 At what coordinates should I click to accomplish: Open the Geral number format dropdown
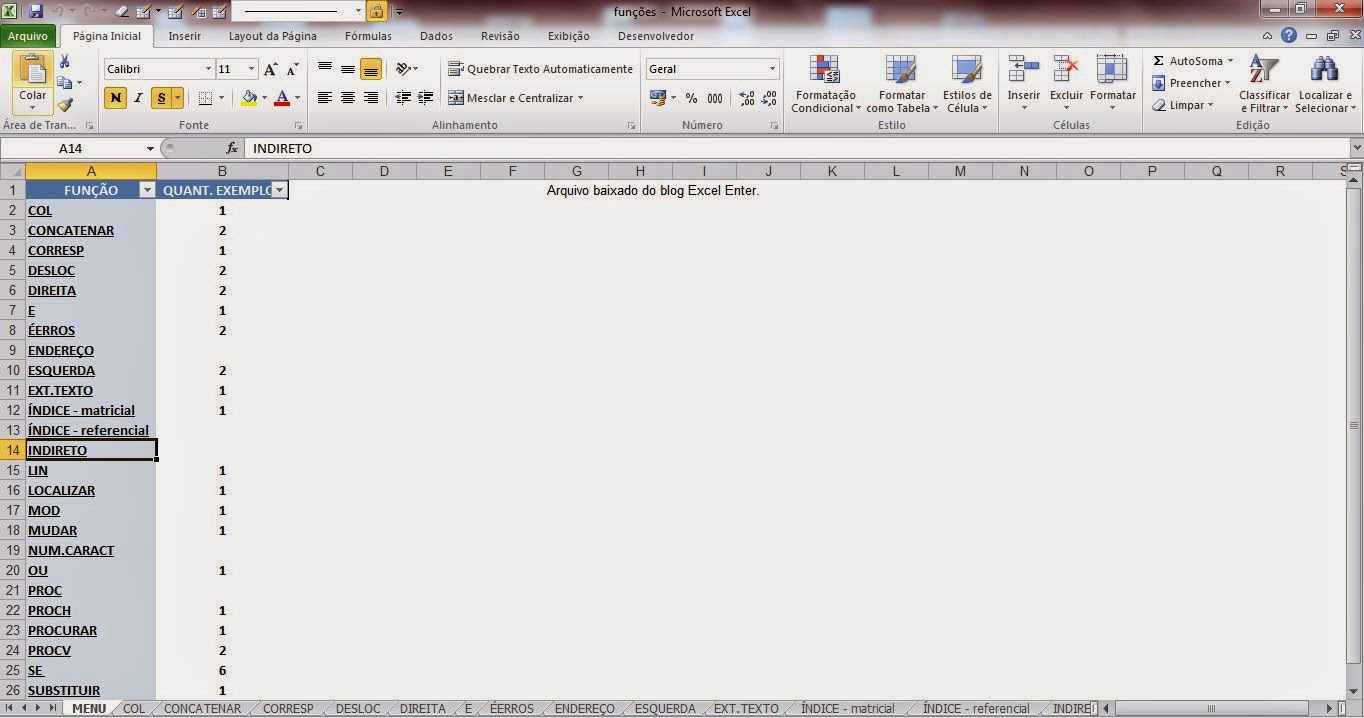pyautogui.click(x=772, y=69)
